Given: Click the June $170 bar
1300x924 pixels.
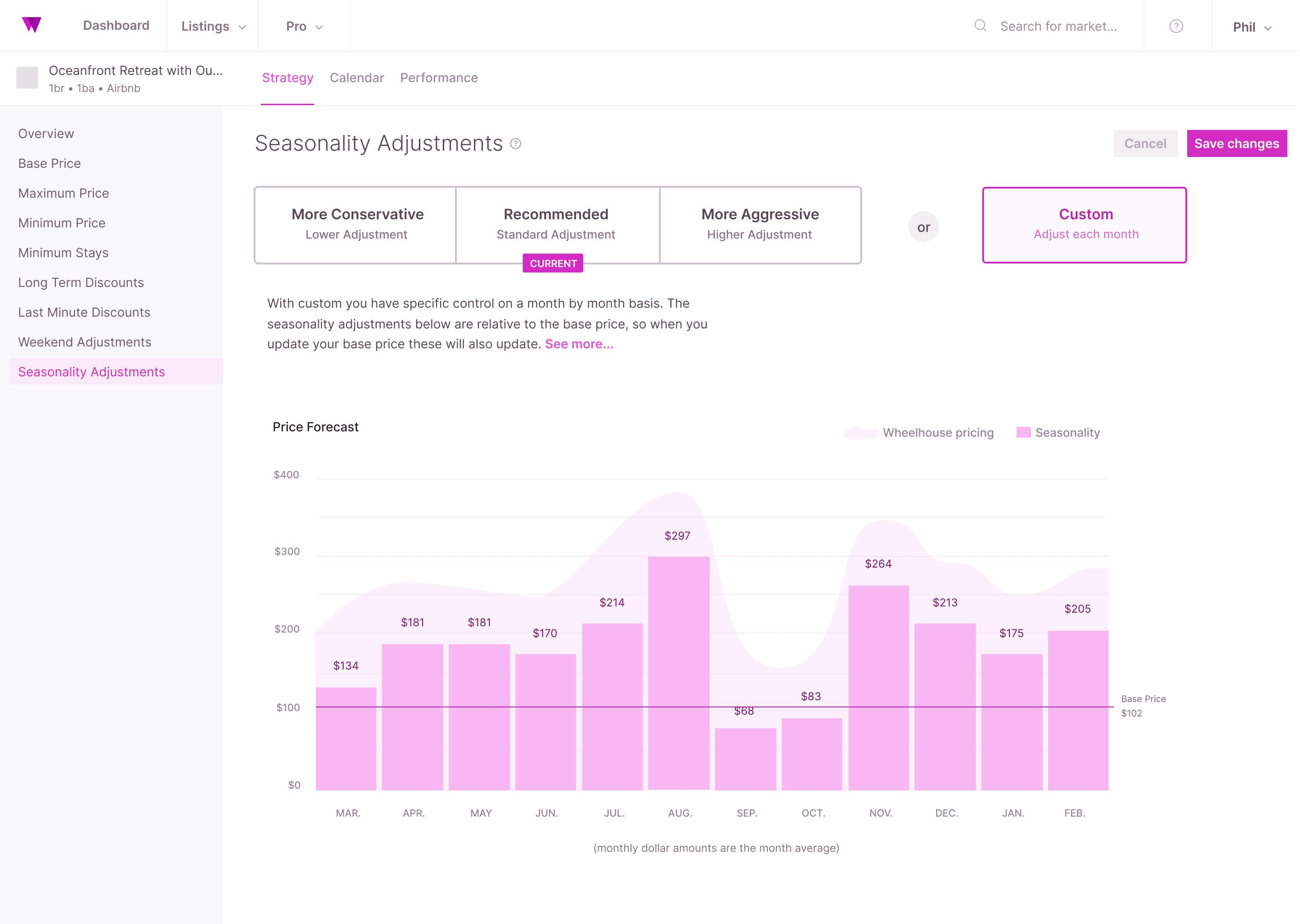Looking at the screenshot, I should (x=546, y=723).
